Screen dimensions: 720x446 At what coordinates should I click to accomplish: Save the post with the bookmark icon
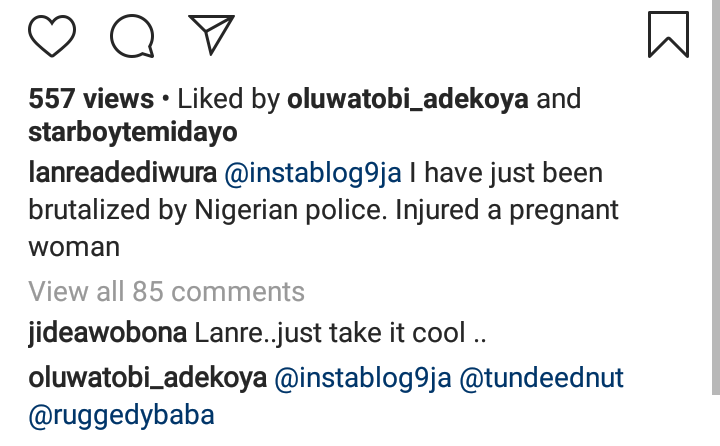click(x=668, y=34)
